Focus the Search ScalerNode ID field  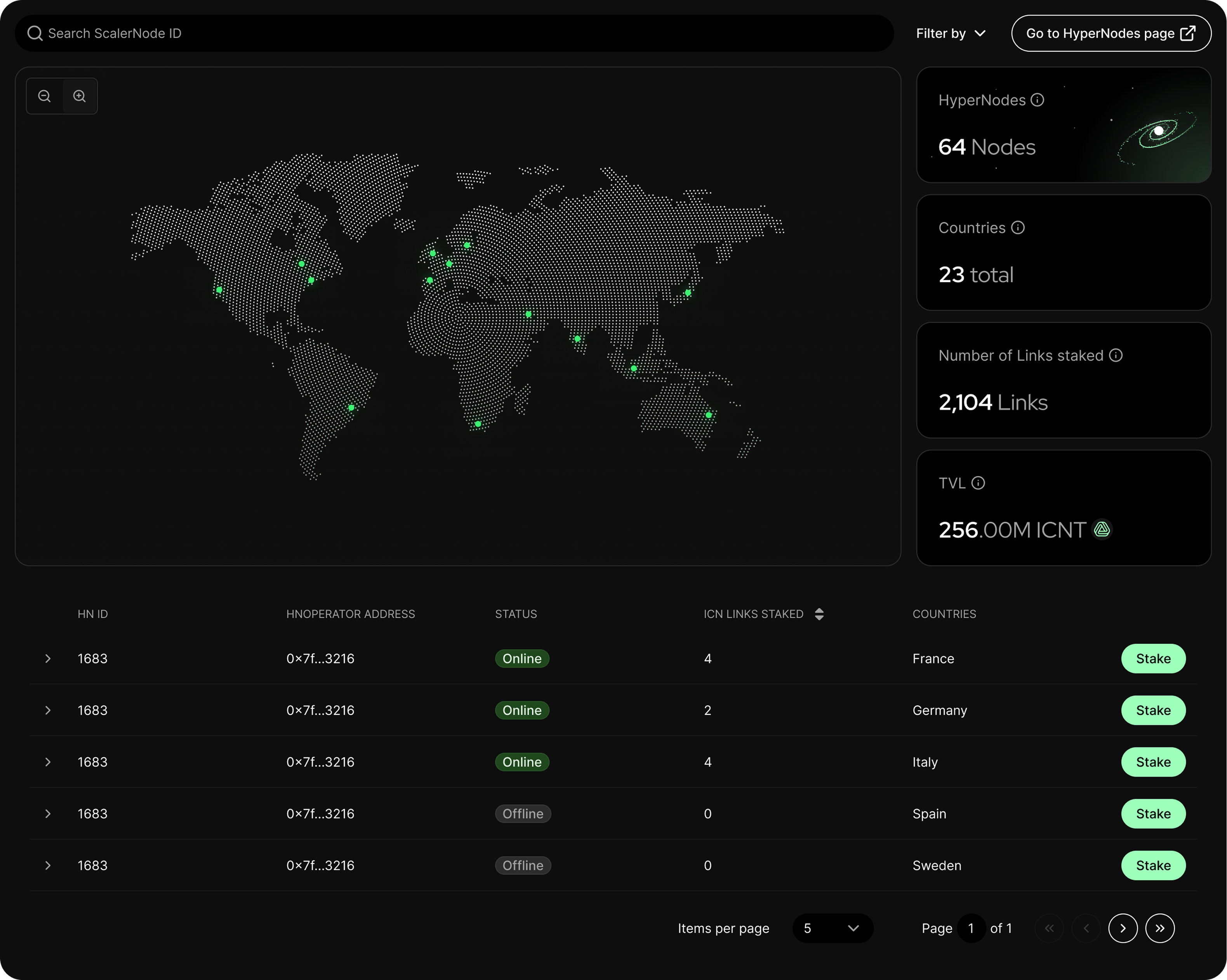click(455, 33)
